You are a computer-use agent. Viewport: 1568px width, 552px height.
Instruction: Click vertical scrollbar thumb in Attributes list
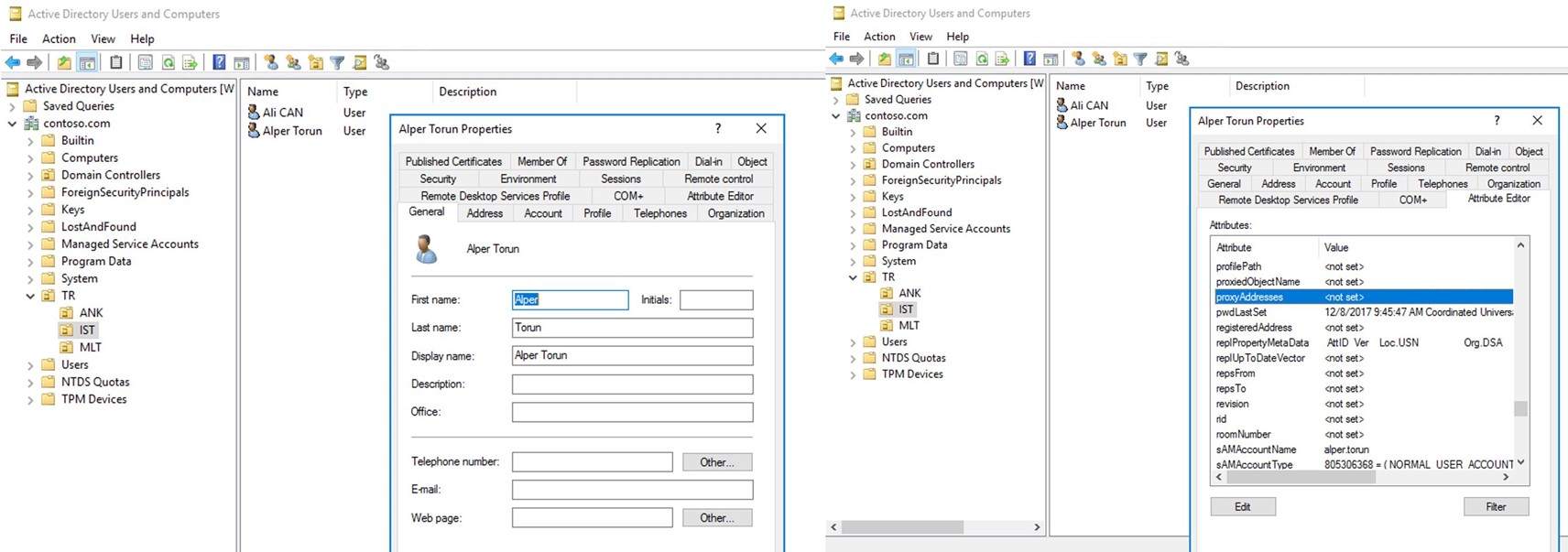tap(1520, 408)
